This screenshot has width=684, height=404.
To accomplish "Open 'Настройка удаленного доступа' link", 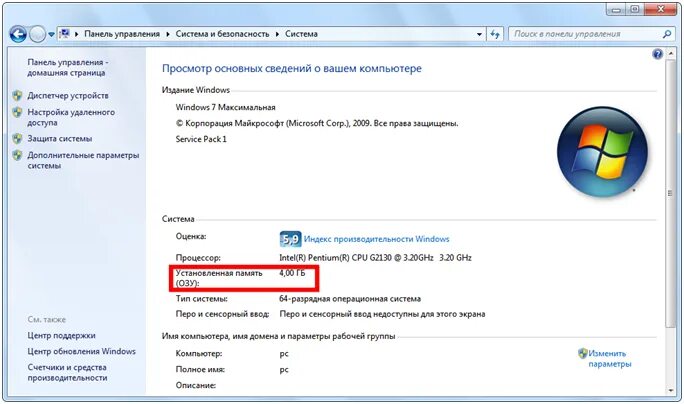I will coord(71,117).
